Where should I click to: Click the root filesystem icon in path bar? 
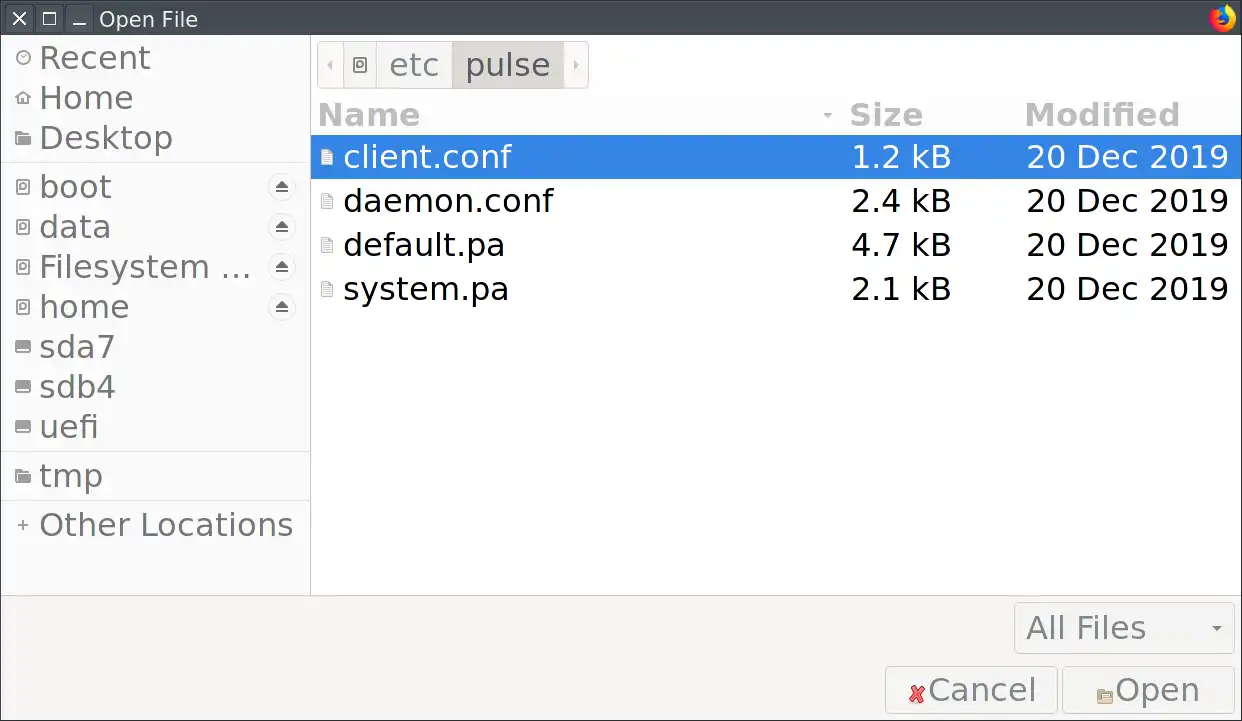click(360, 65)
